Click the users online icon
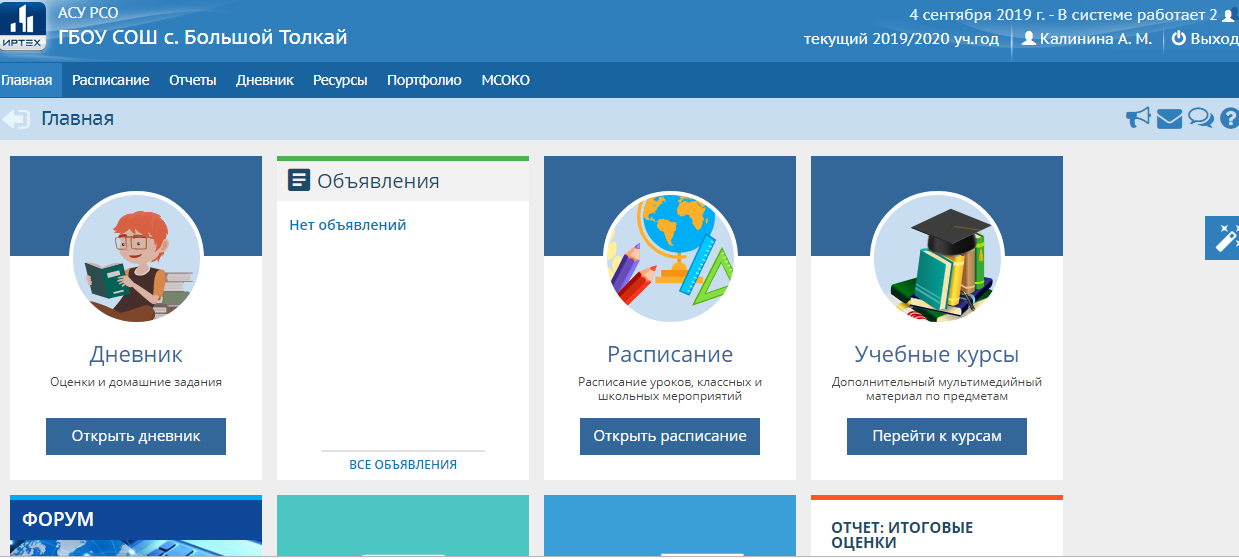1239x559 pixels. click(1228, 15)
